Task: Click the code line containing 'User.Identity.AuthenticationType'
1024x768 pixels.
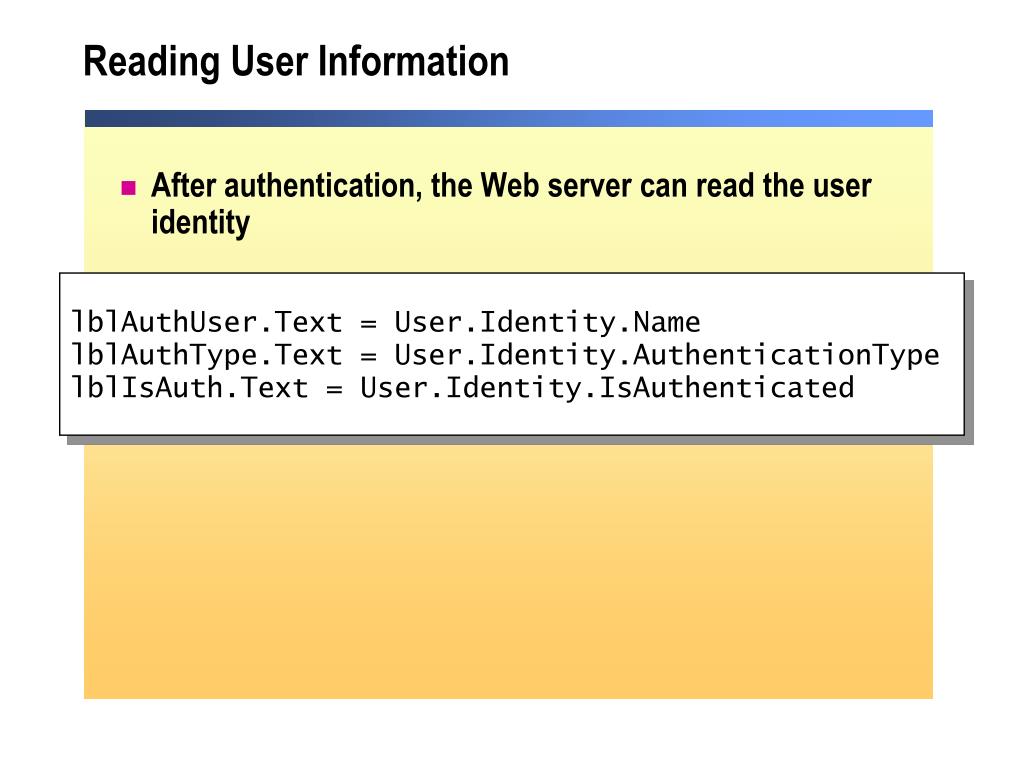Action: click(505, 355)
